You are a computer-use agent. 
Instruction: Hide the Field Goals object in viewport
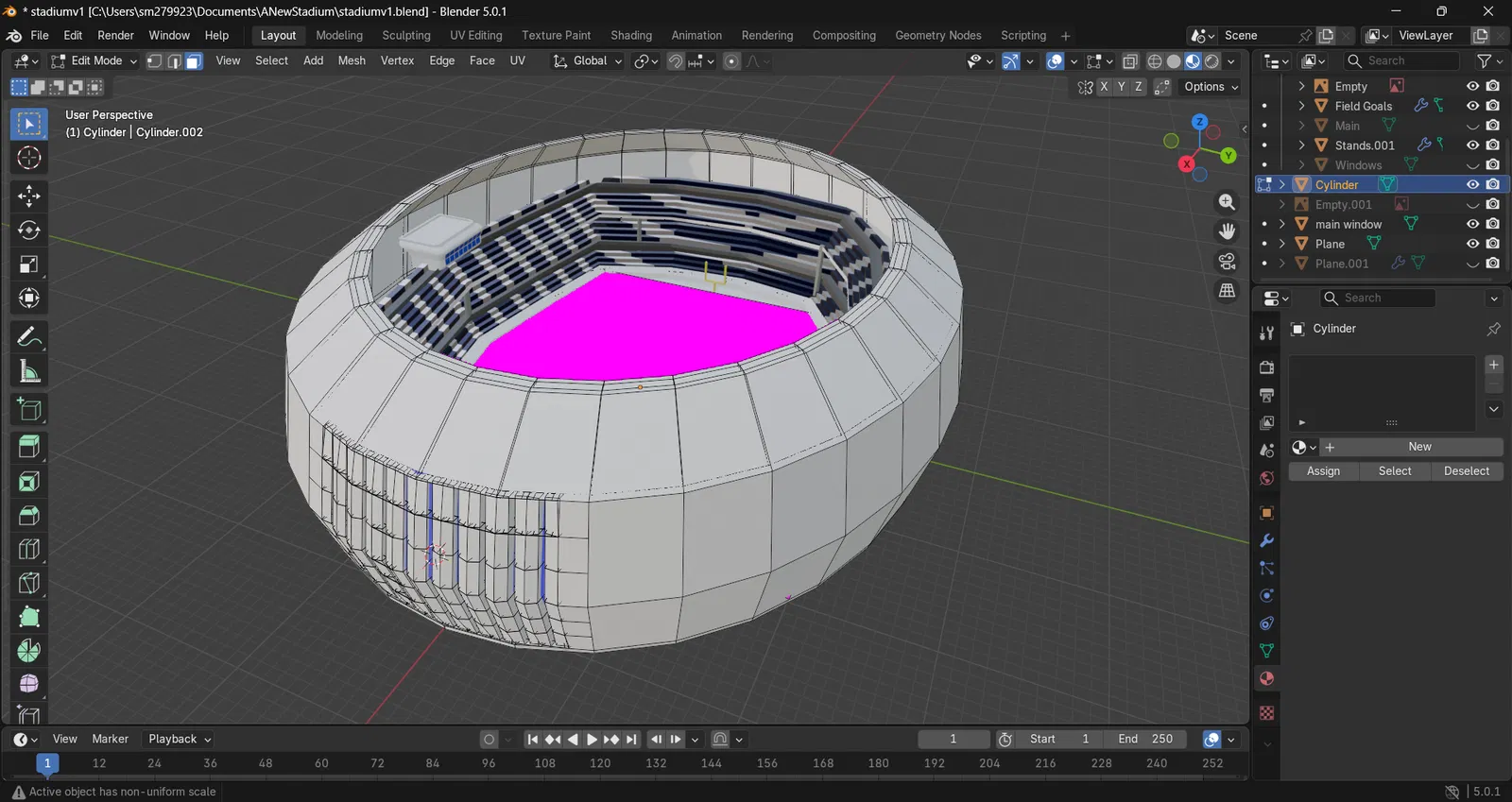pos(1472,106)
